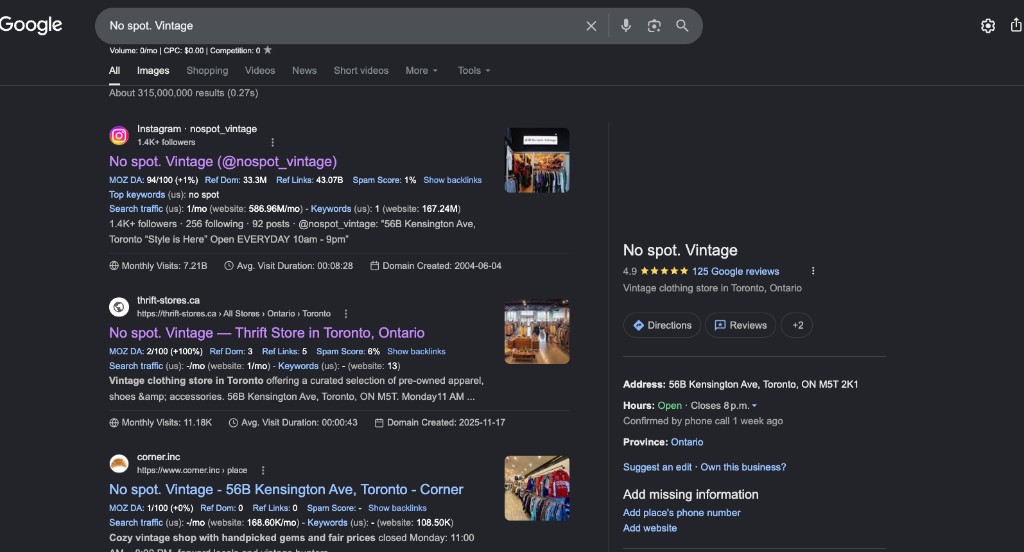Viewport: 1024px width, 552px height.
Task: Click Add website link
Action: pyautogui.click(x=650, y=528)
